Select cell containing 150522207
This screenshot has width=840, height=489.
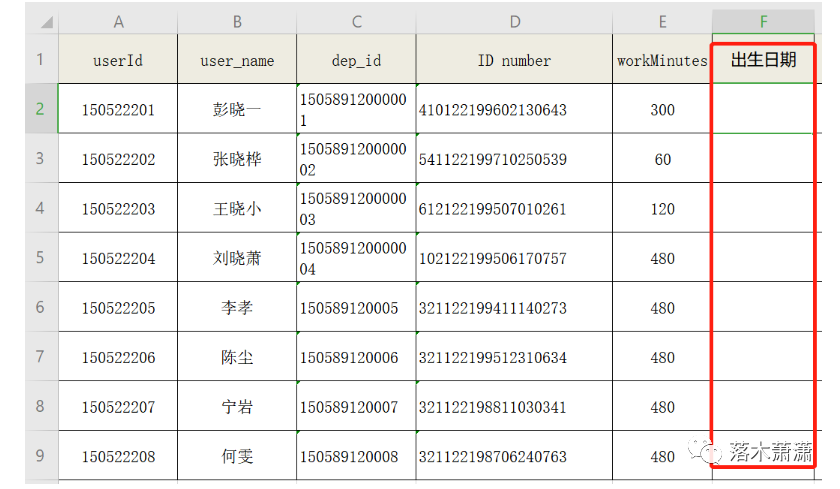pos(118,406)
